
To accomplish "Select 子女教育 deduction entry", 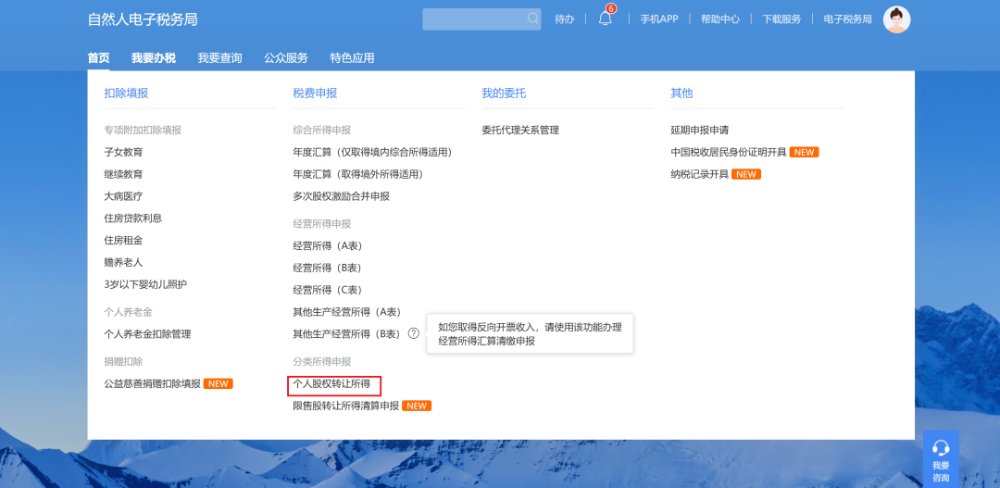I will pyautogui.click(x=123, y=152).
